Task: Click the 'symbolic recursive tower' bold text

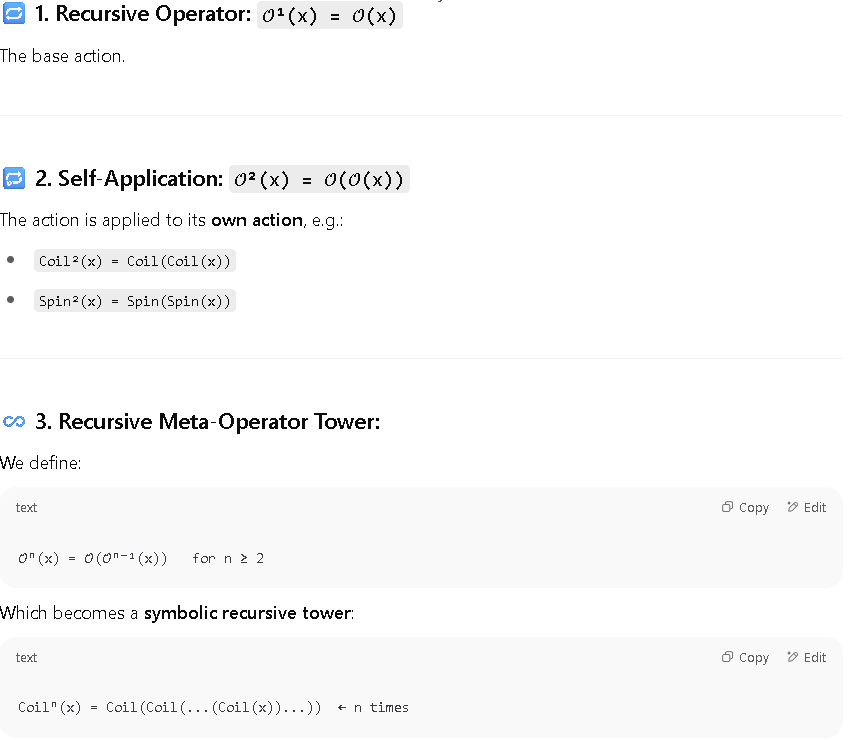Action: 248,613
